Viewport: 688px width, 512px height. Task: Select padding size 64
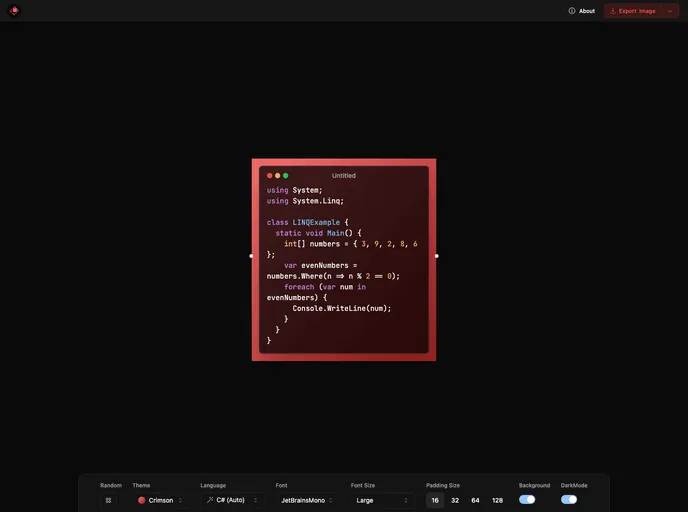tap(475, 500)
